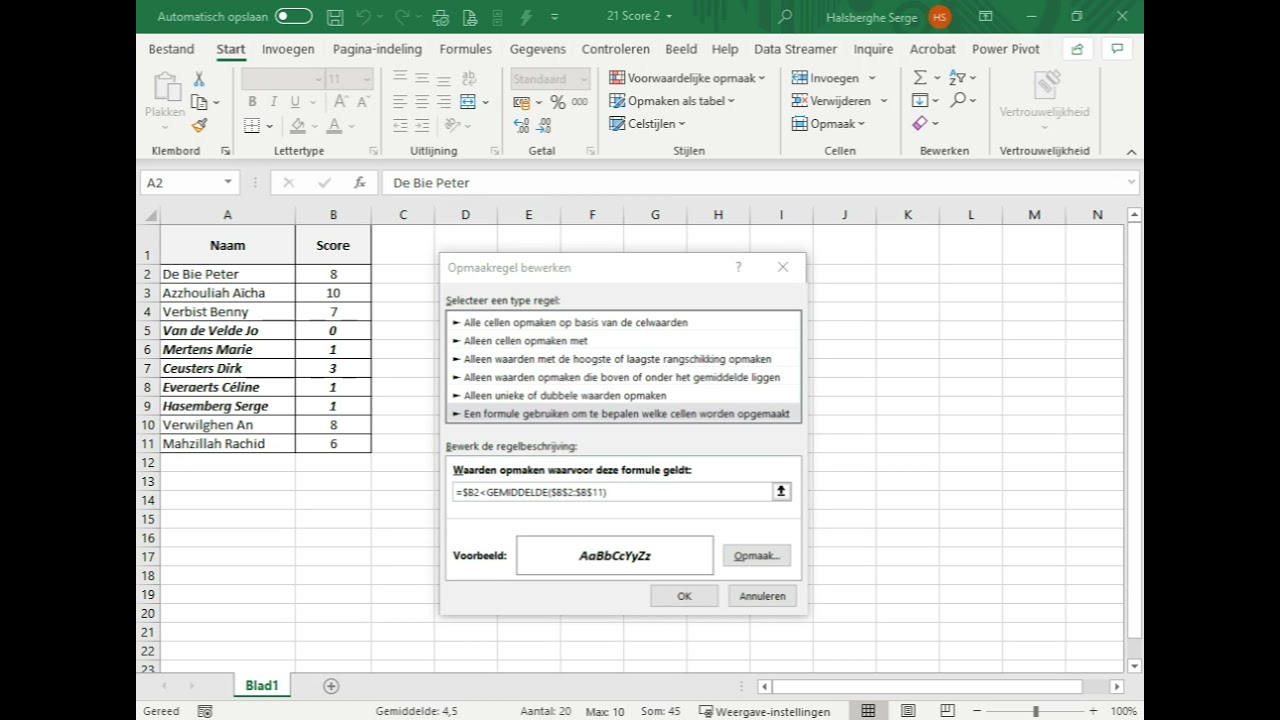Switch to the Beeld tab
Viewport: 1280px width, 720px height.
click(x=681, y=49)
